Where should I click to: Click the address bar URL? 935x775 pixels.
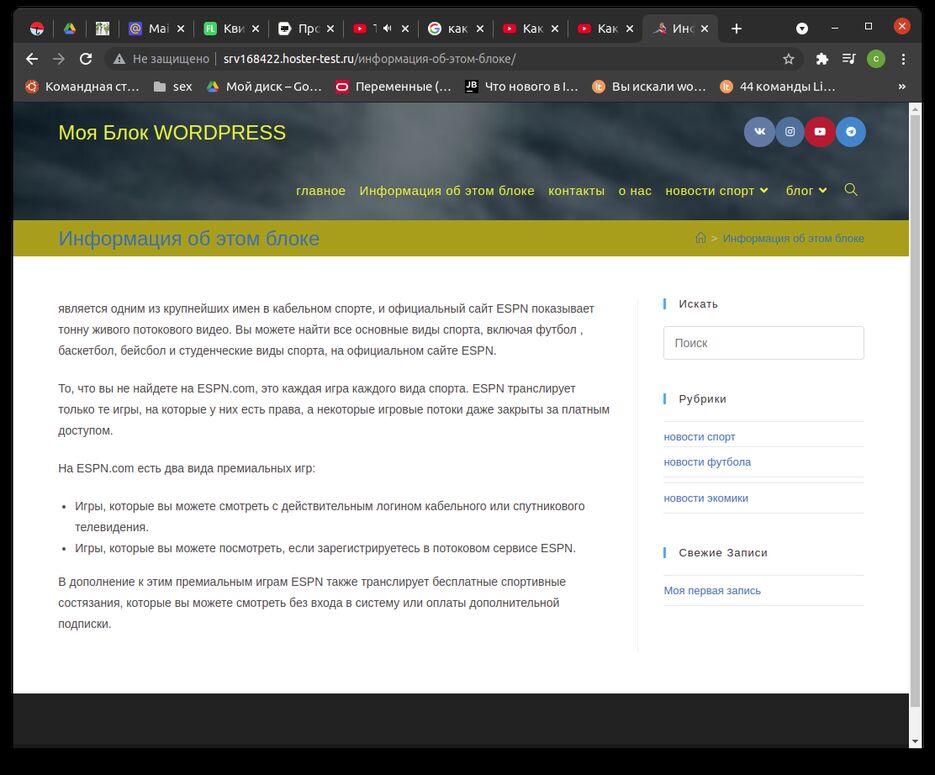click(369, 58)
